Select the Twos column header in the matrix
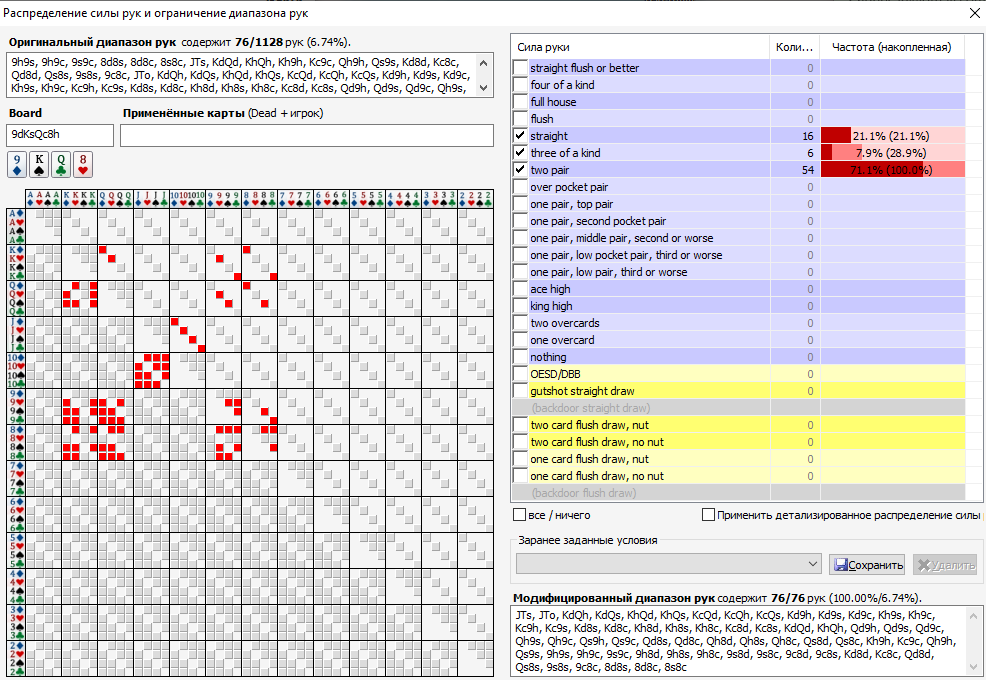Screen dimensions: 986x680 click(475, 199)
